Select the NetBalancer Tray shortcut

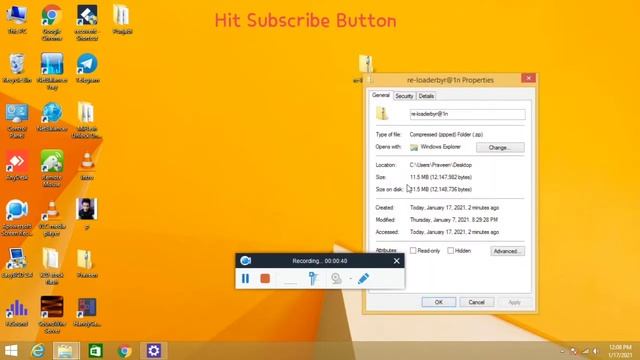(52, 71)
